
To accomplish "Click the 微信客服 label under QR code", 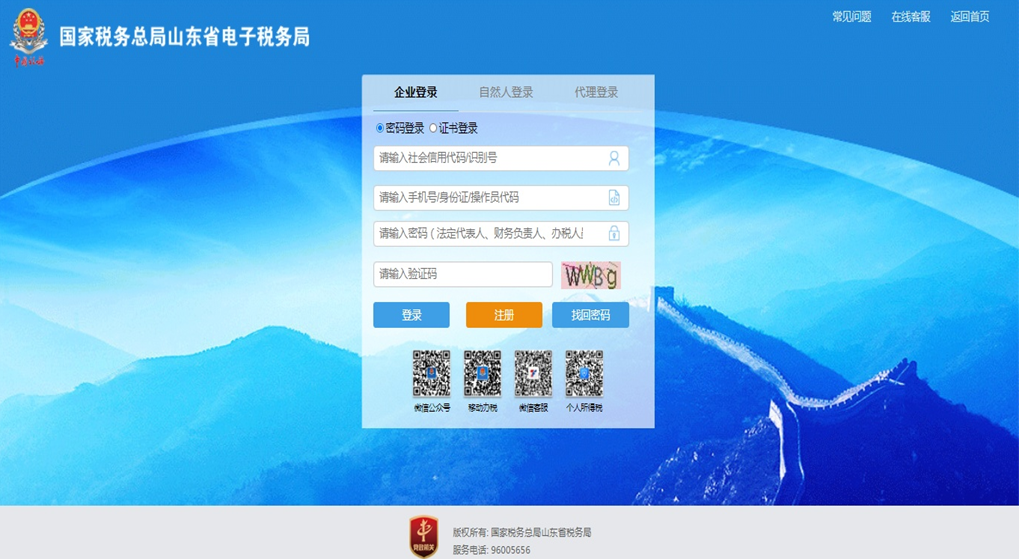I will coord(533,408).
